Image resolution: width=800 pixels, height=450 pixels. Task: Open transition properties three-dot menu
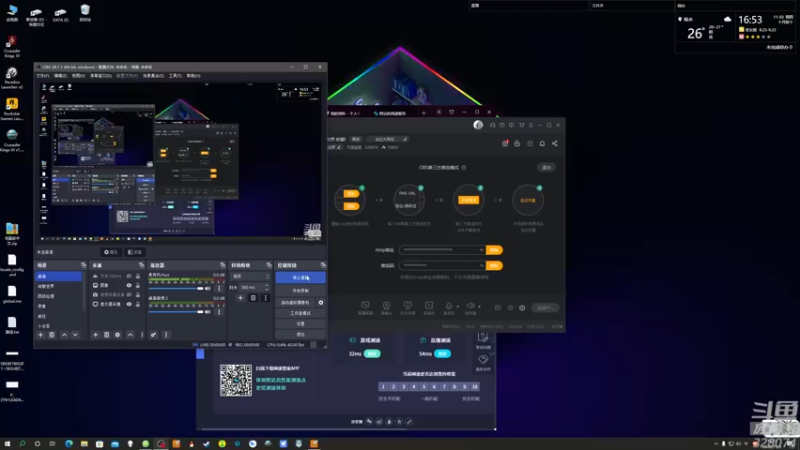click(265, 297)
